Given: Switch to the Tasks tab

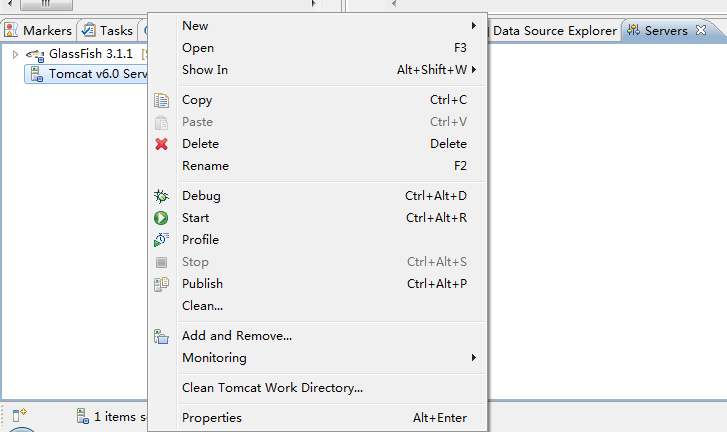Looking at the screenshot, I should (108, 31).
